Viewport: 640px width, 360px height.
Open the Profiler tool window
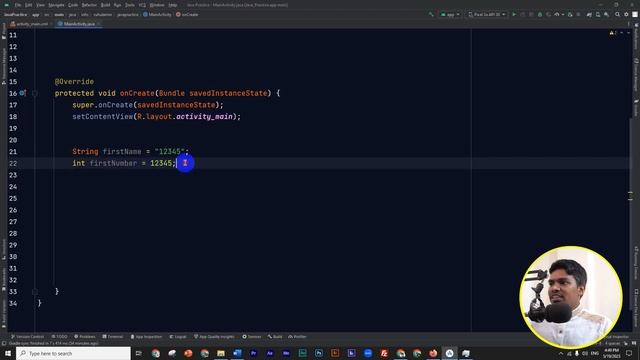[297, 336]
